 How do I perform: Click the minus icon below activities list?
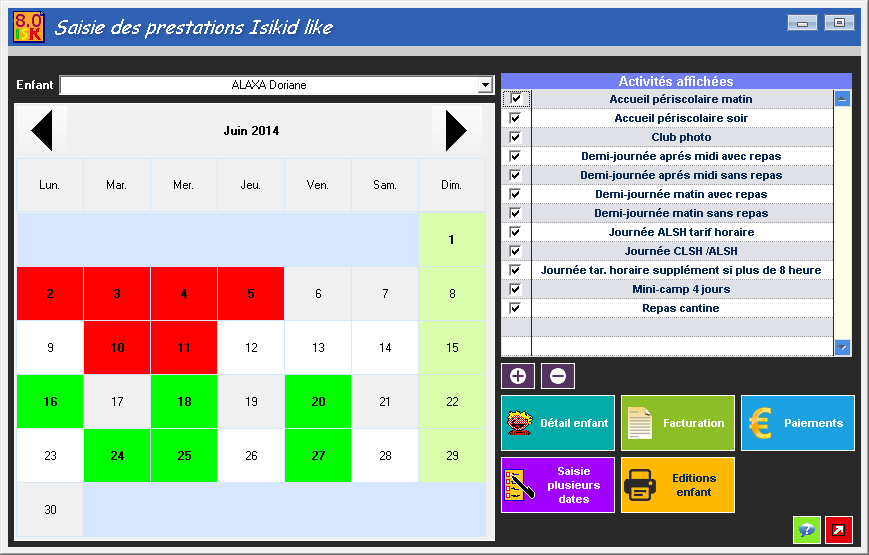(558, 376)
